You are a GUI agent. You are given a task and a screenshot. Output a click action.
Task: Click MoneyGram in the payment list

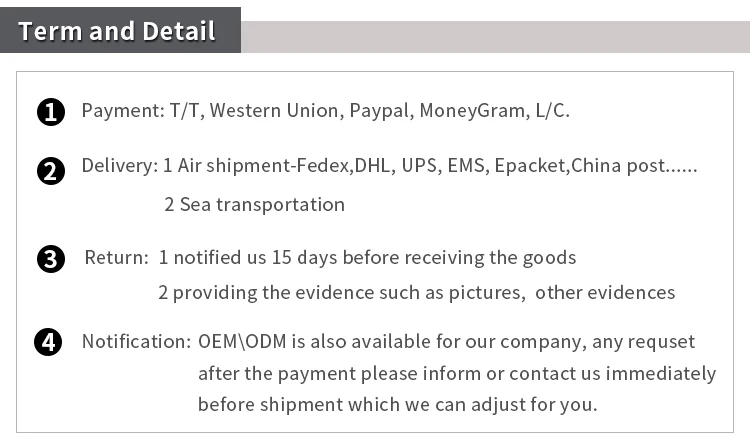click(x=474, y=111)
